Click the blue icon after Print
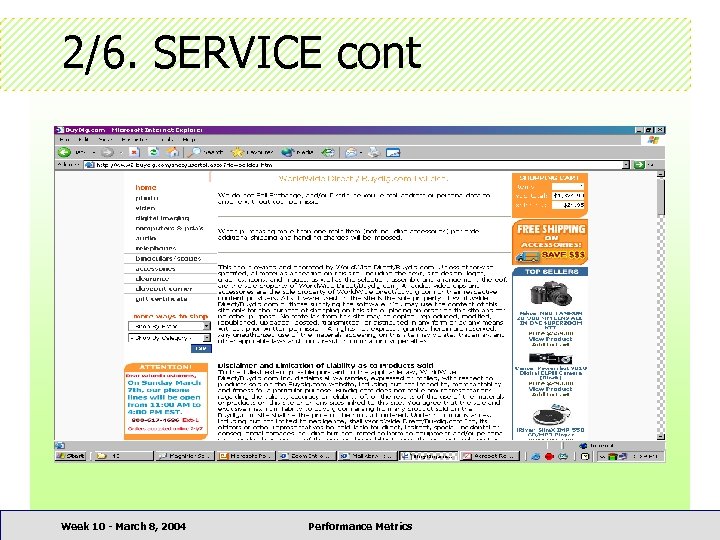Viewport: 720px width, 540px height. click(393, 152)
